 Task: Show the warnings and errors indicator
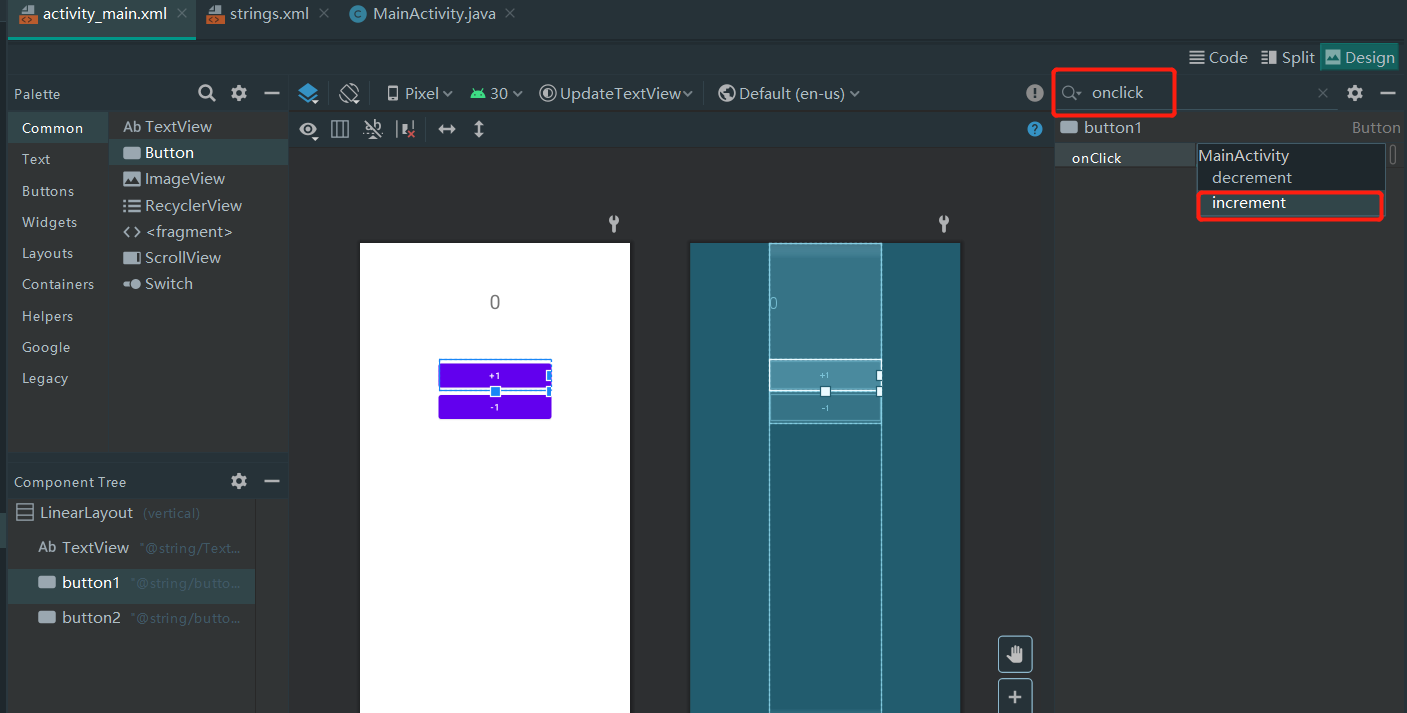[x=1035, y=93]
